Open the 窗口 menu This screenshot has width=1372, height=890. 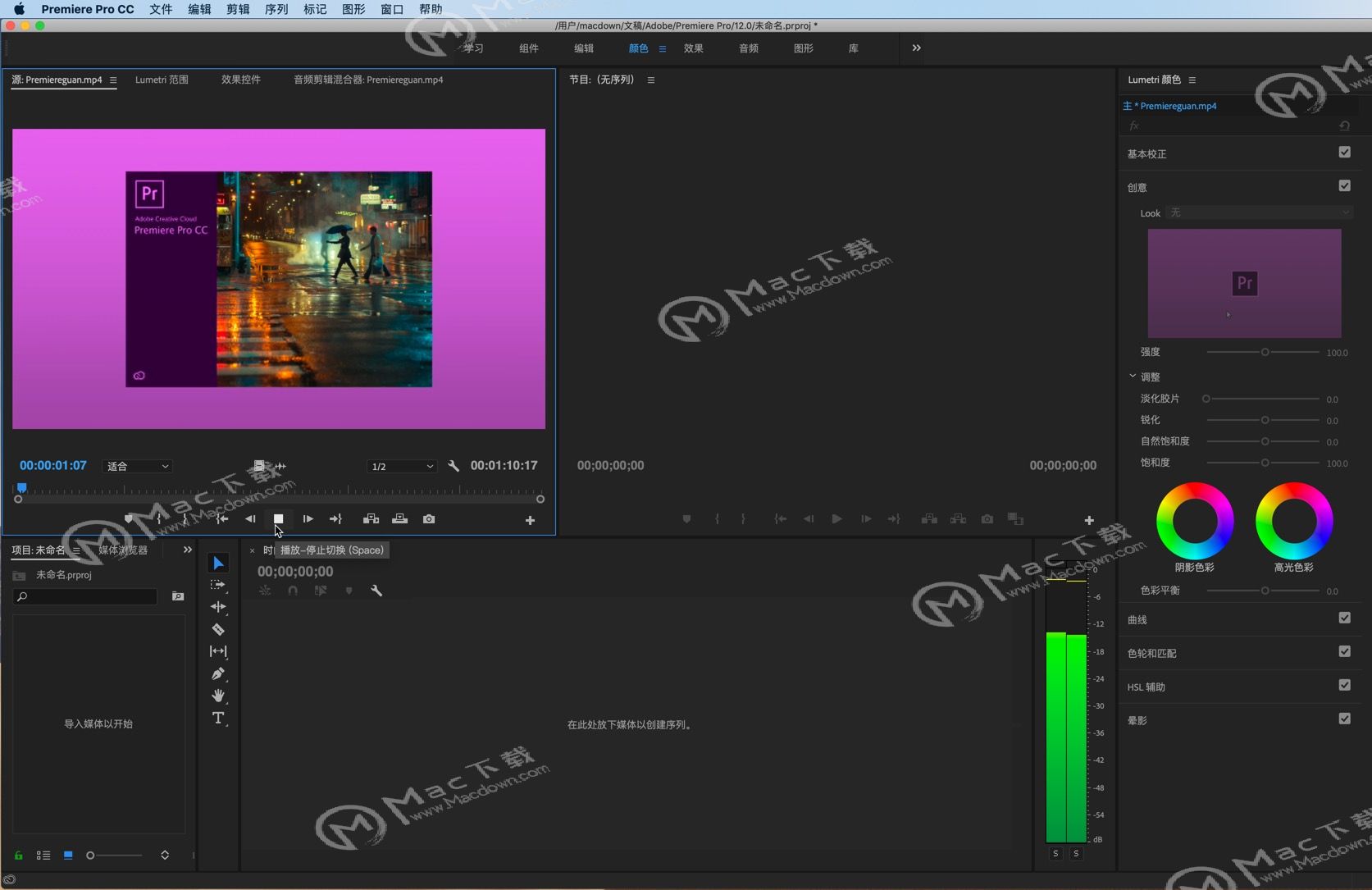pos(392,9)
